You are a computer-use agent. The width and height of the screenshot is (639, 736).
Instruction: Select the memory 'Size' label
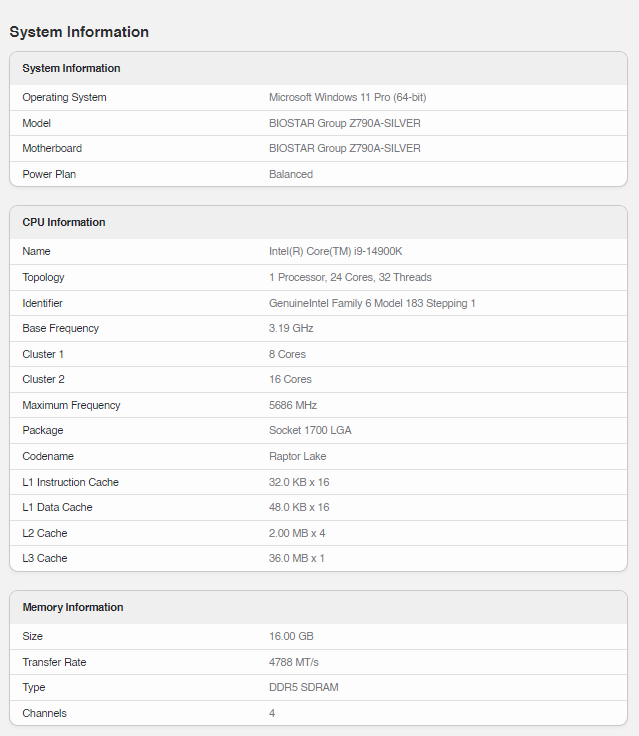(32, 636)
